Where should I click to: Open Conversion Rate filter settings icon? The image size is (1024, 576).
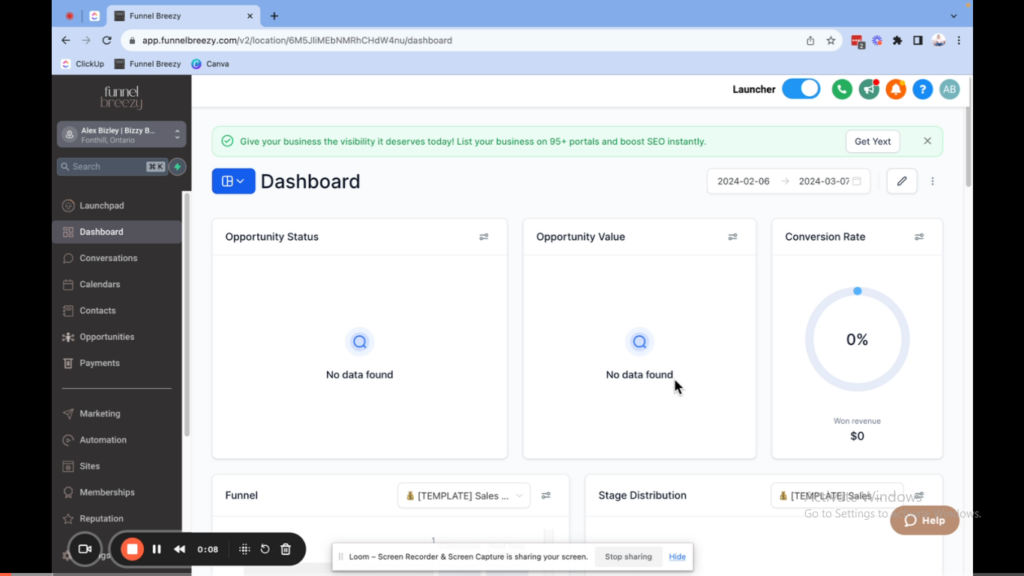(919, 237)
